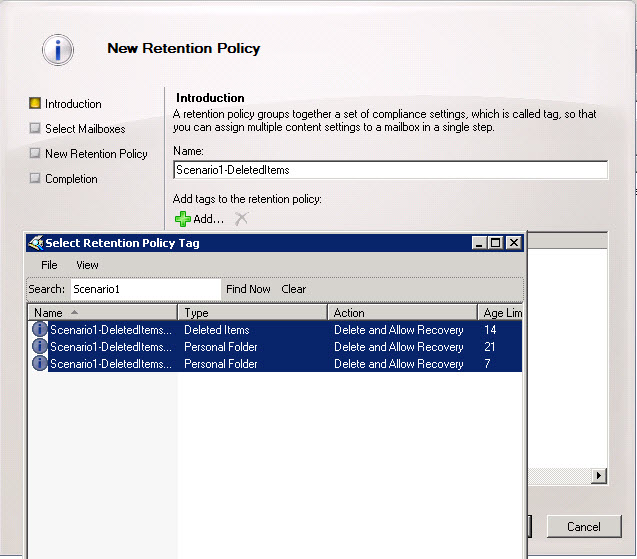Sort list by the Name column header
Viewport: 637px width, 559px height.
pyautogui.click(x=103, y=312)
